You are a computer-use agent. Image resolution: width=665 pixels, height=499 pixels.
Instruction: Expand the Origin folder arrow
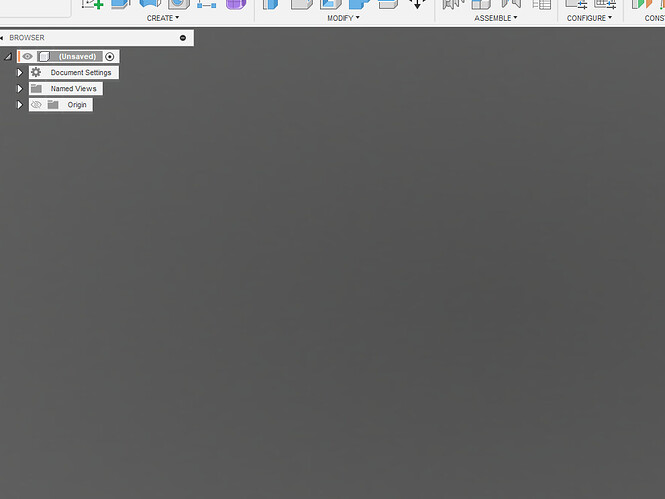[20, 105]
